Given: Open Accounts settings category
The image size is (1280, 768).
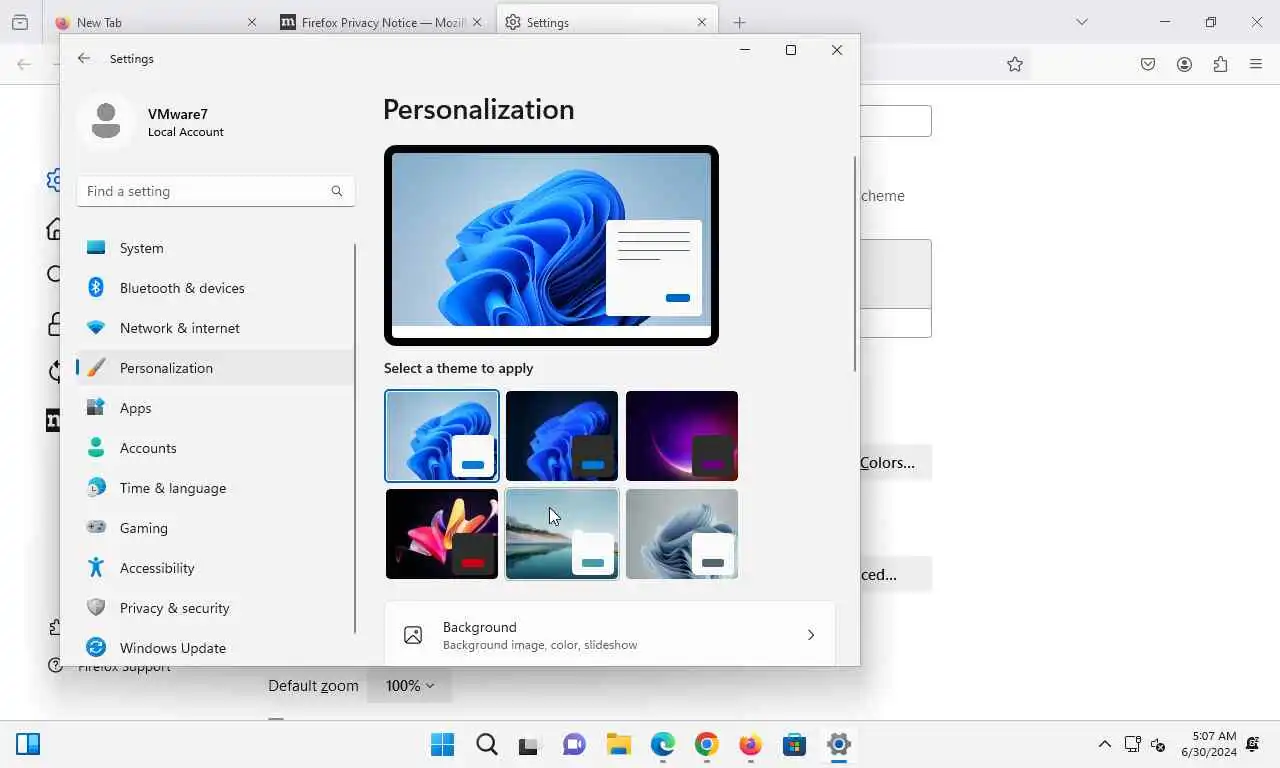Looking at the screenshot, I should 215,448.
